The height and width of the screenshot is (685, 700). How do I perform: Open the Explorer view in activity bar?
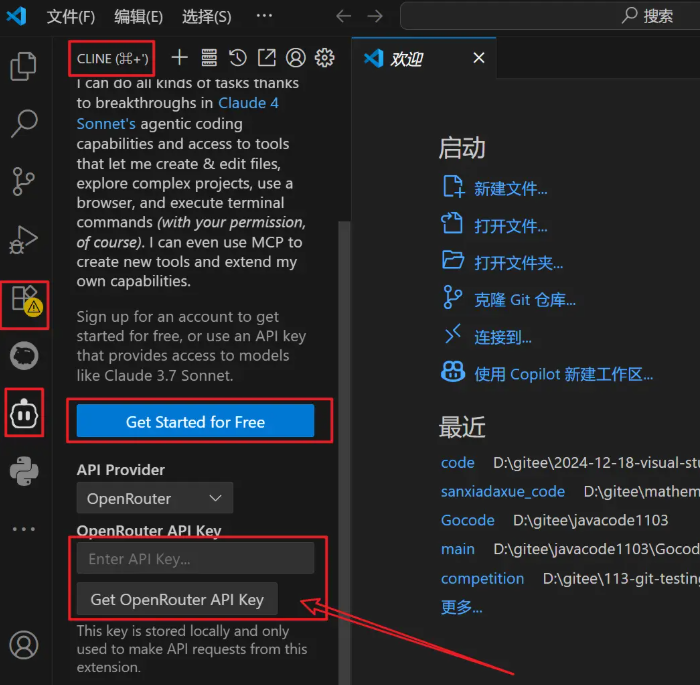[x=23, y=66]
